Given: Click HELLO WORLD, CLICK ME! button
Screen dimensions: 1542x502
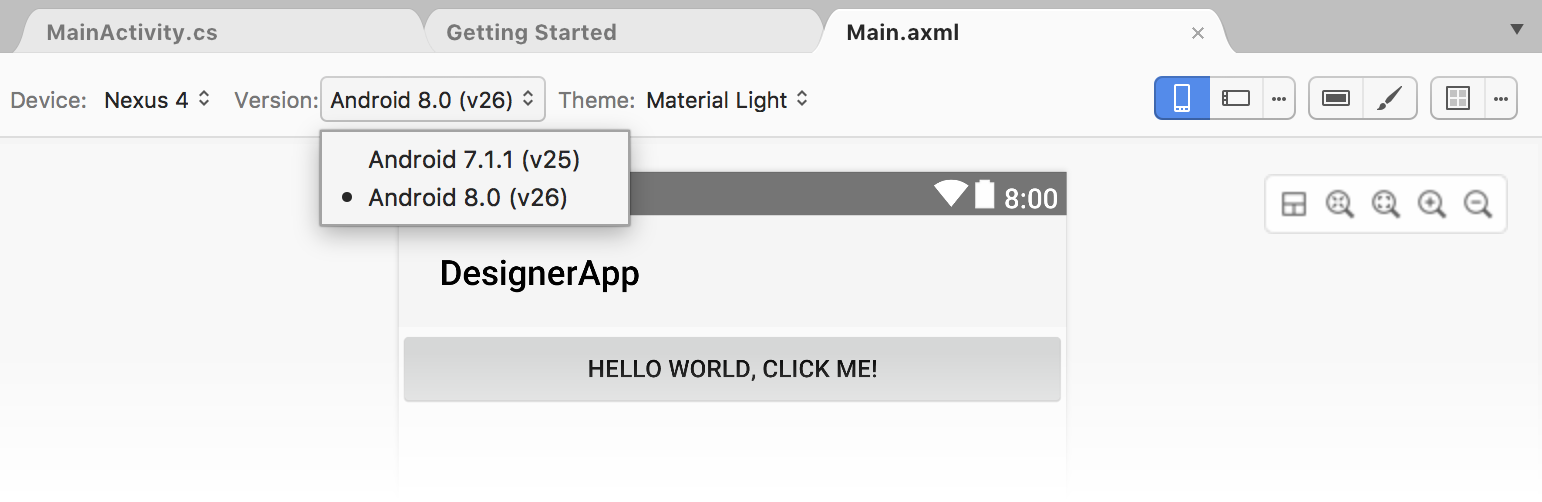Looking at the screenshot, I should 732,369.
